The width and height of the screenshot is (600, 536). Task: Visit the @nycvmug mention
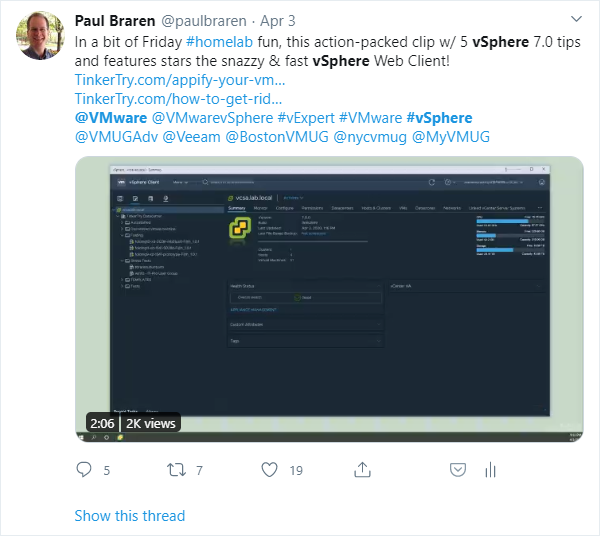click(x=370, y=137)
